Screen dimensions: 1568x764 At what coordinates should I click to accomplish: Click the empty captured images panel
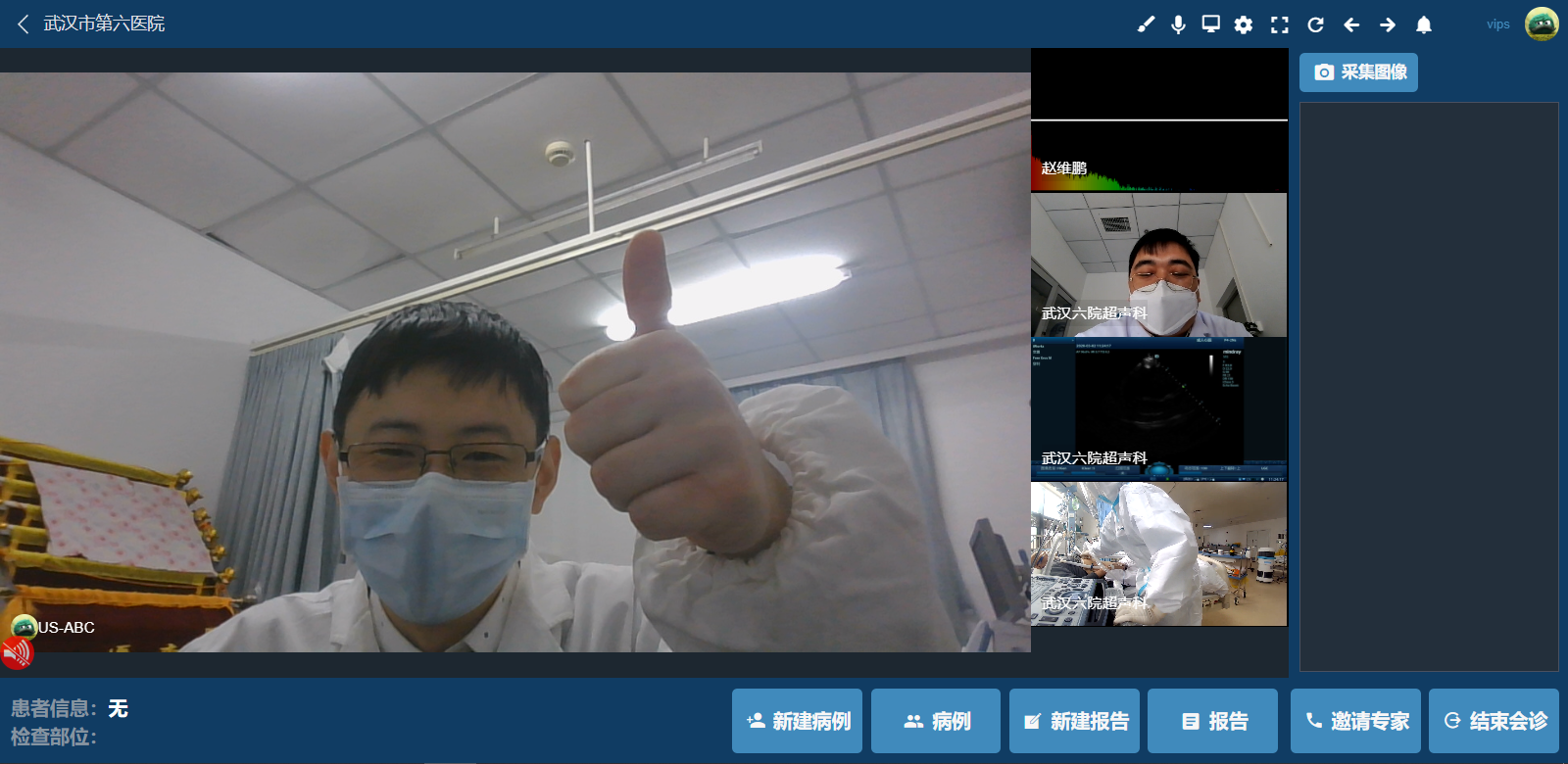point(1429,387)
